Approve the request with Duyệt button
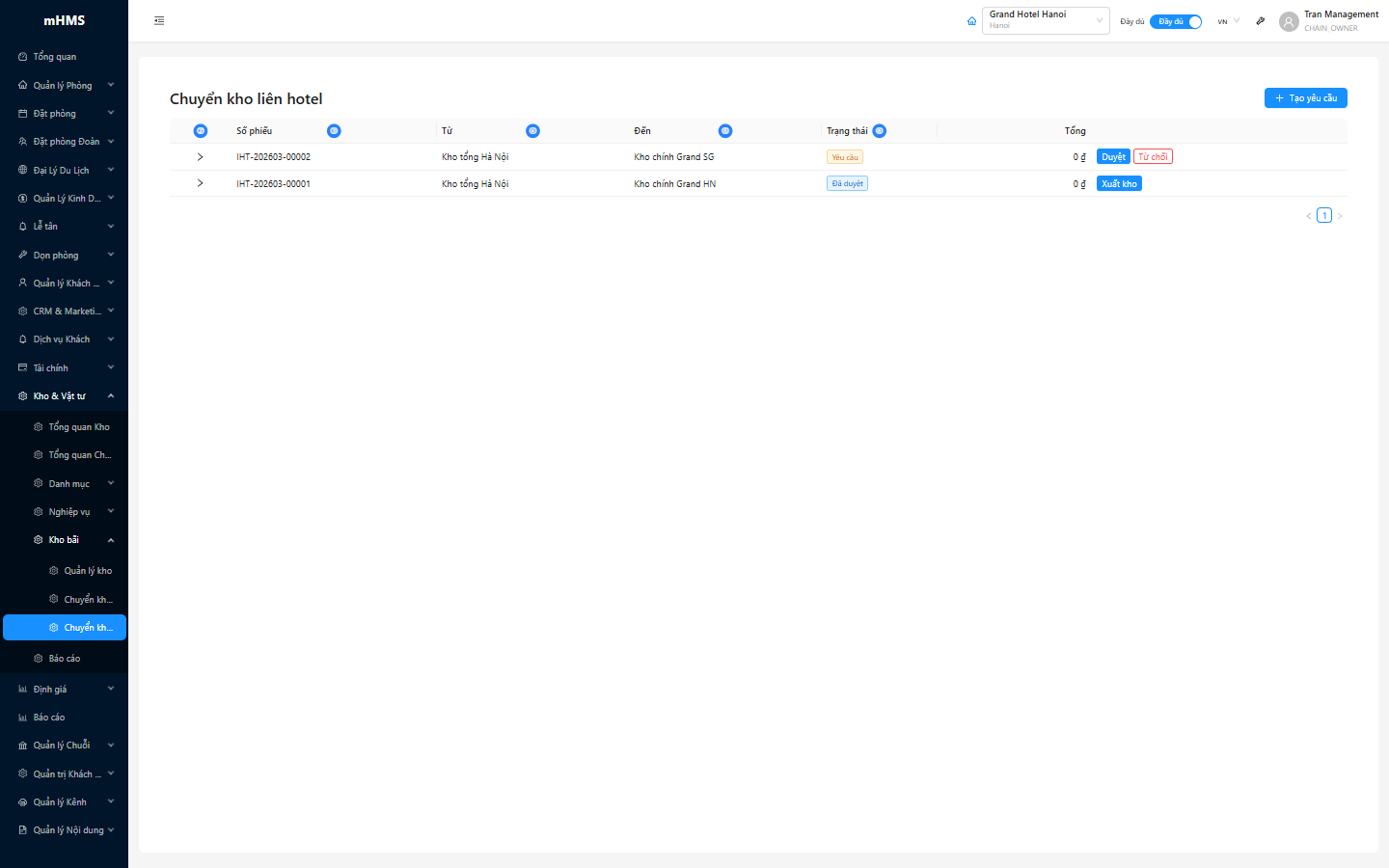 pyautogui.click(x=1113, y=157)
